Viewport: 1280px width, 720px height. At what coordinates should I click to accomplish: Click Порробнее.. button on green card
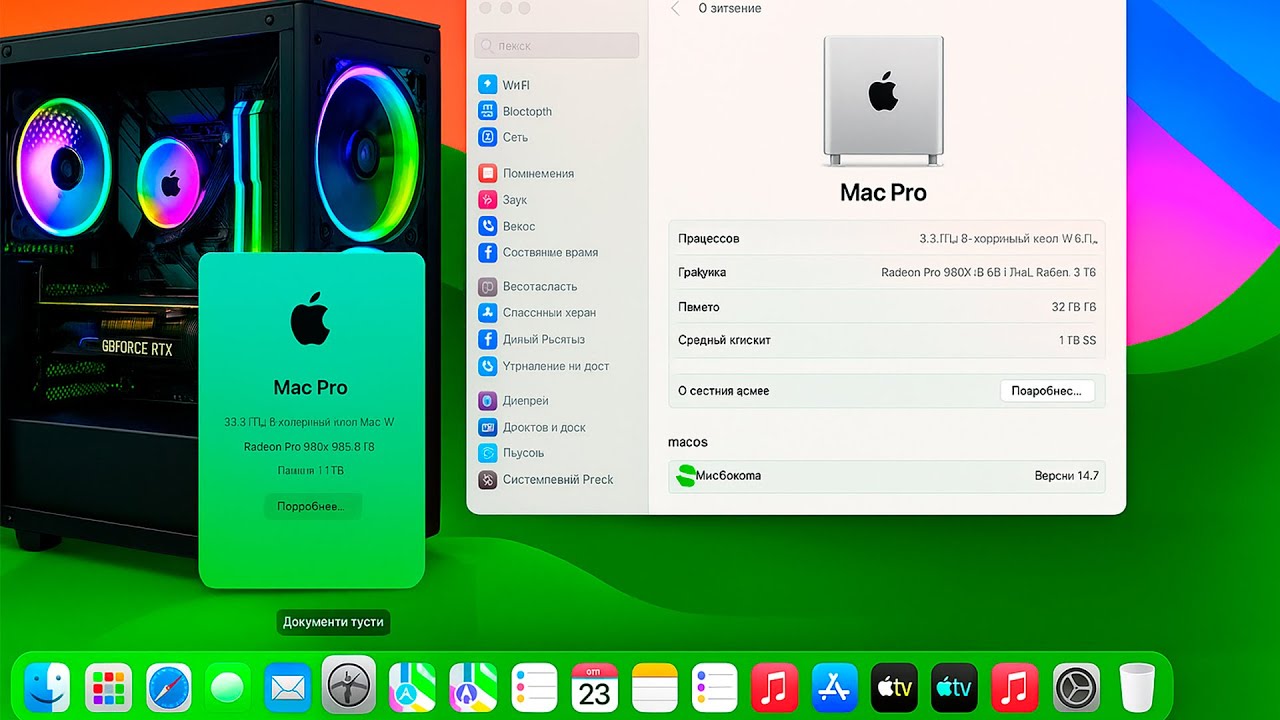click(x=312, y=506)
